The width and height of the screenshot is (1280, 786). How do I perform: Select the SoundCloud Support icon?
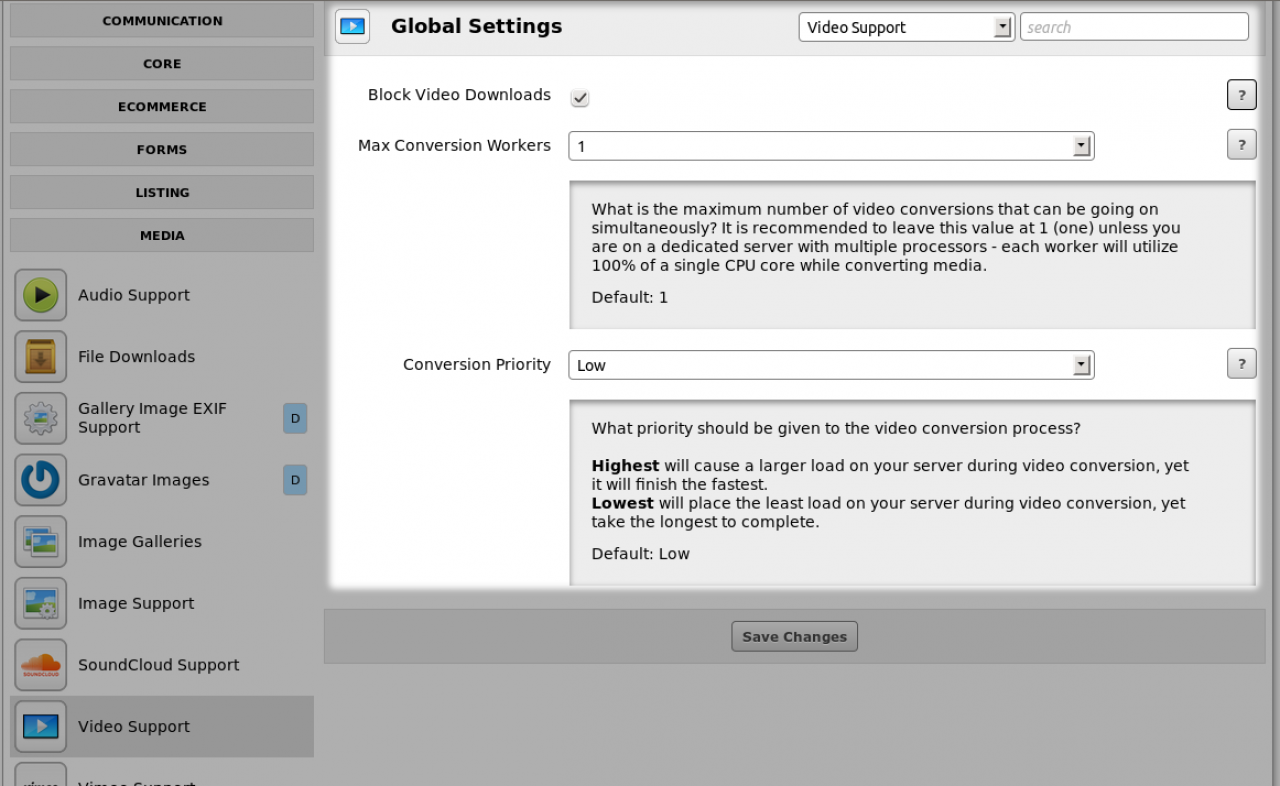41,665
